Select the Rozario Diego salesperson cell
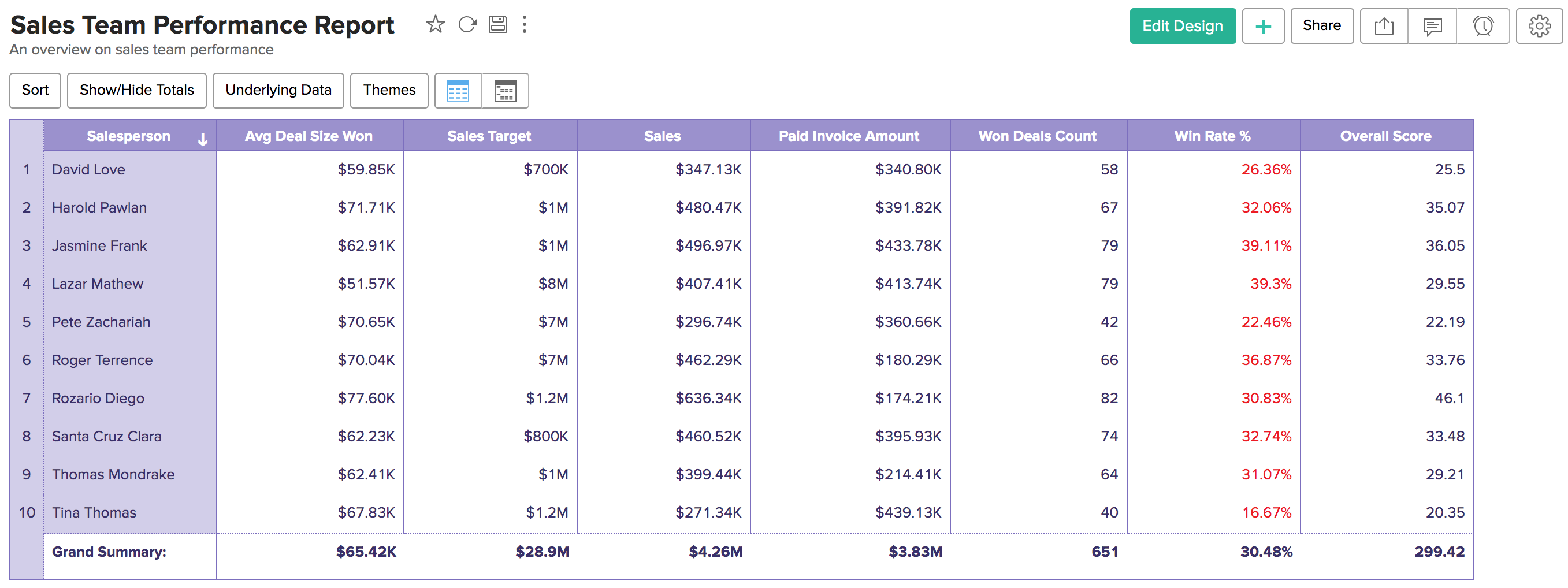The height and width of the screenshot is (588, 1568). point(98,398)
